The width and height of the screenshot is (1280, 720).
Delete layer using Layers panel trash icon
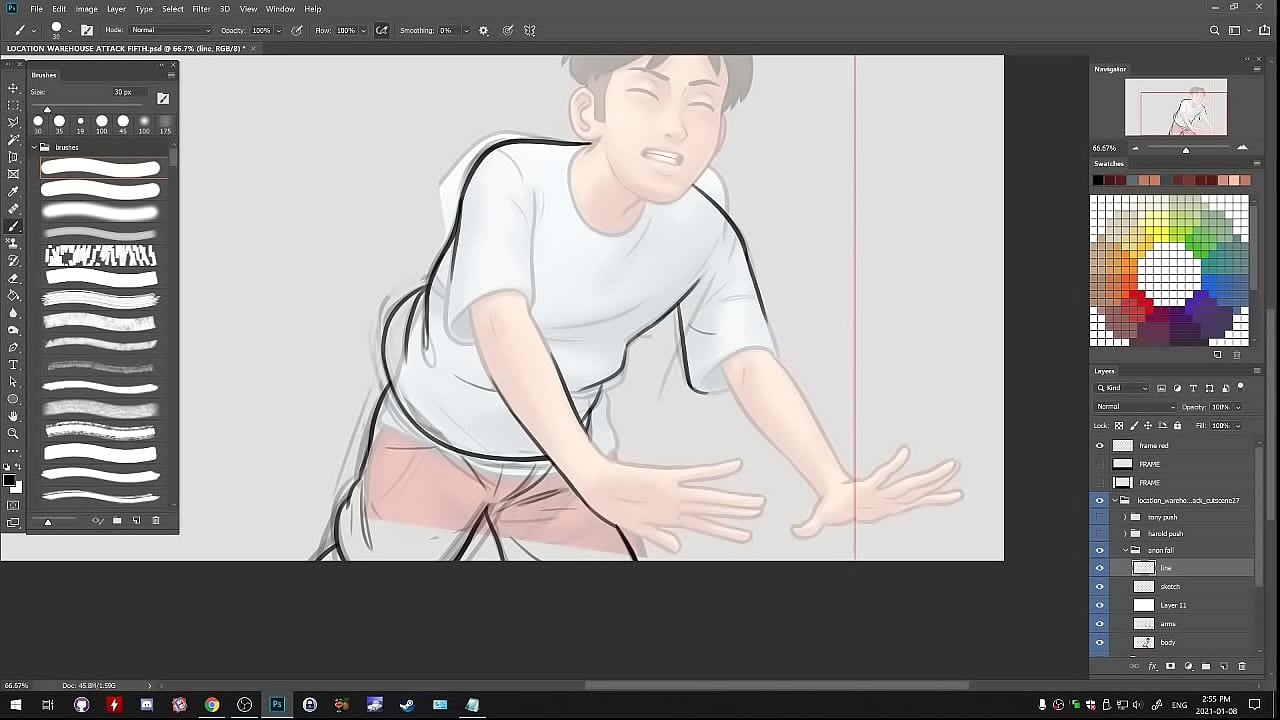[x=1242, y=666]
